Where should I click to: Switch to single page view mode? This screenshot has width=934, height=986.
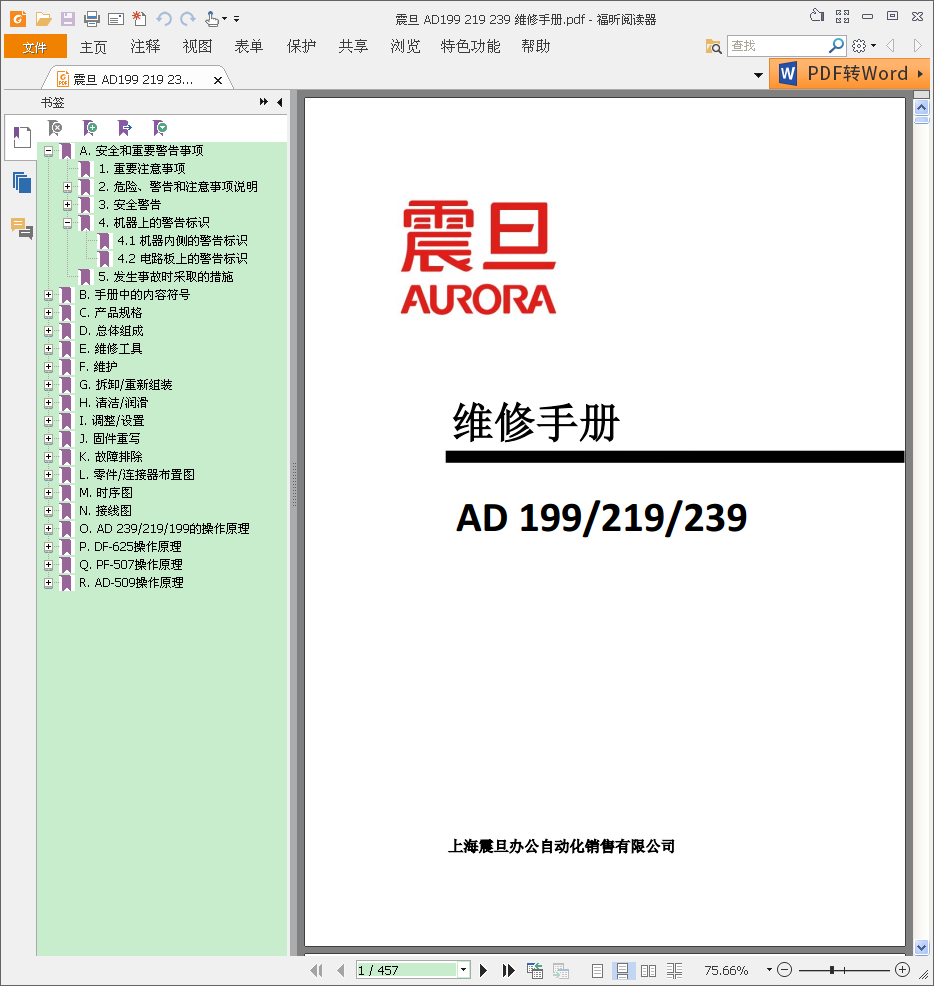coord(598,970)
